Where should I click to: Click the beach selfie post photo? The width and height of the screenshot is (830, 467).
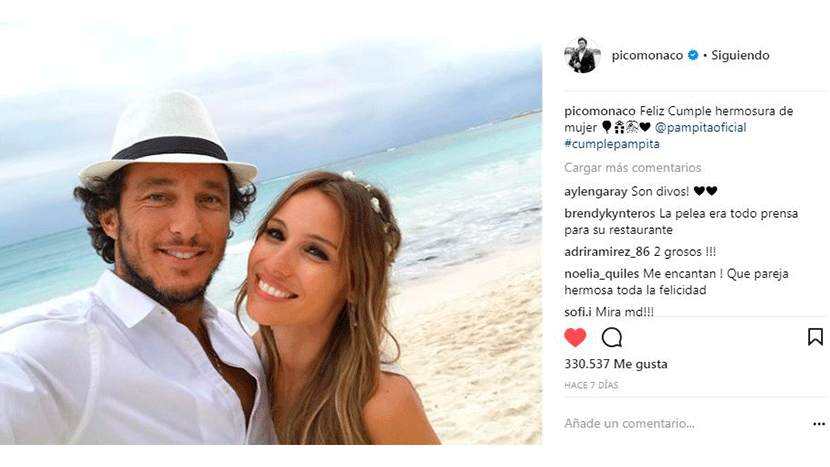[x=271, y=233]
